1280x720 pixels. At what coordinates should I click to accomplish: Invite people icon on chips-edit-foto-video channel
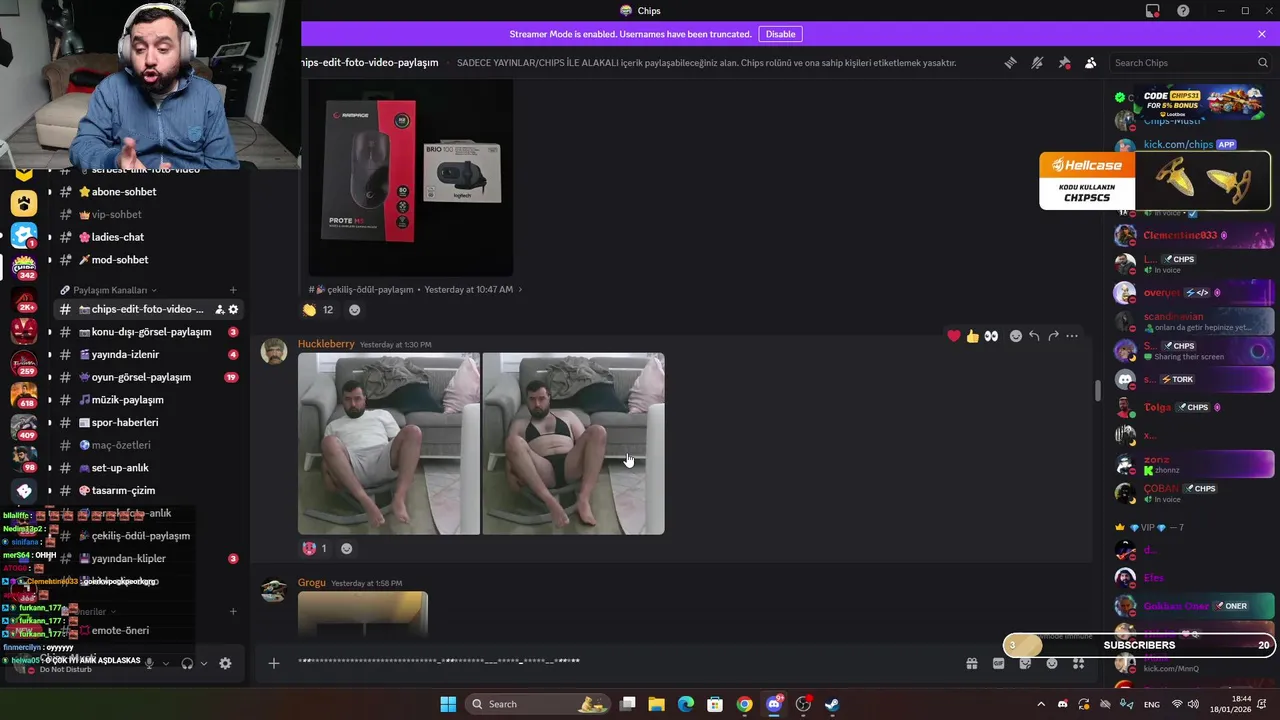pyautogui.click(x=220, y=310)
